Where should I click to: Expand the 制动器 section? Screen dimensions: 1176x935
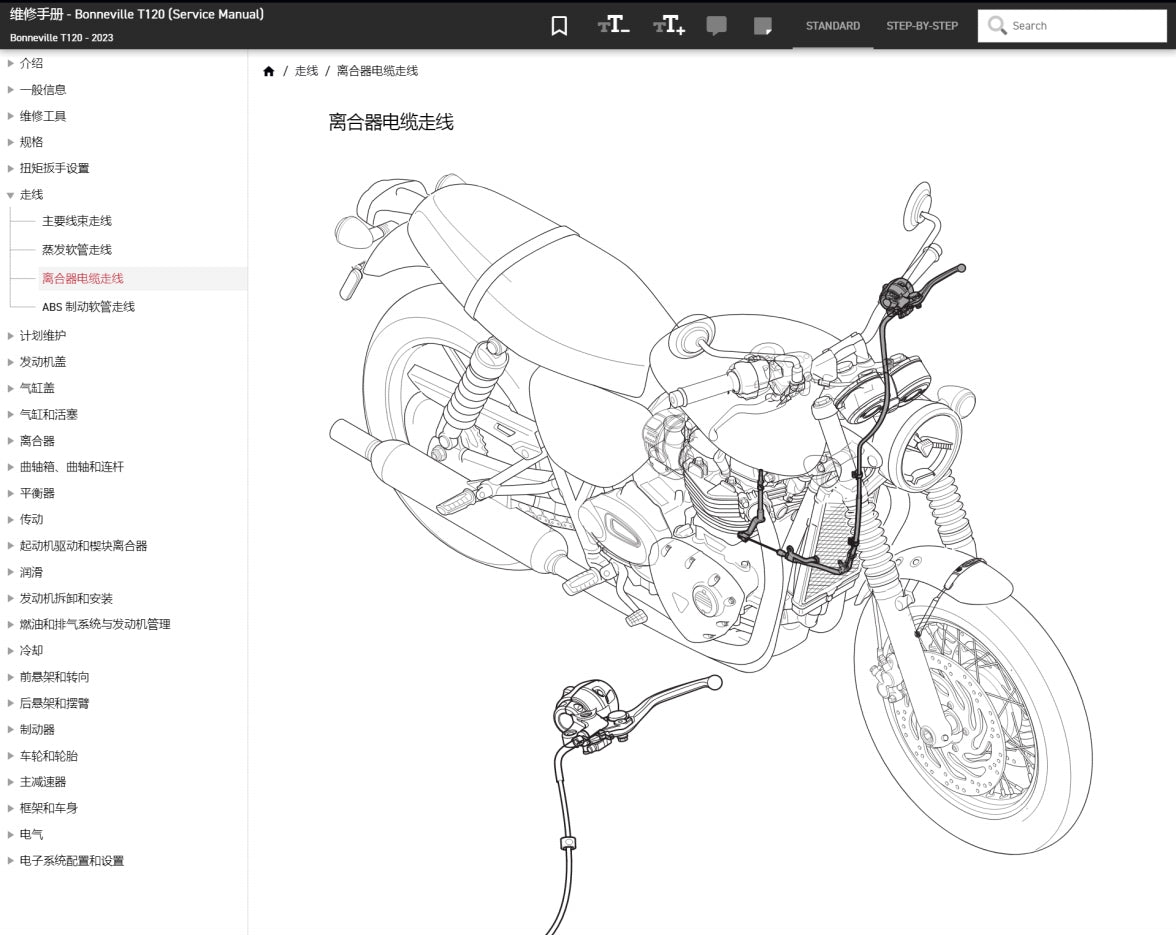(37, 729)
